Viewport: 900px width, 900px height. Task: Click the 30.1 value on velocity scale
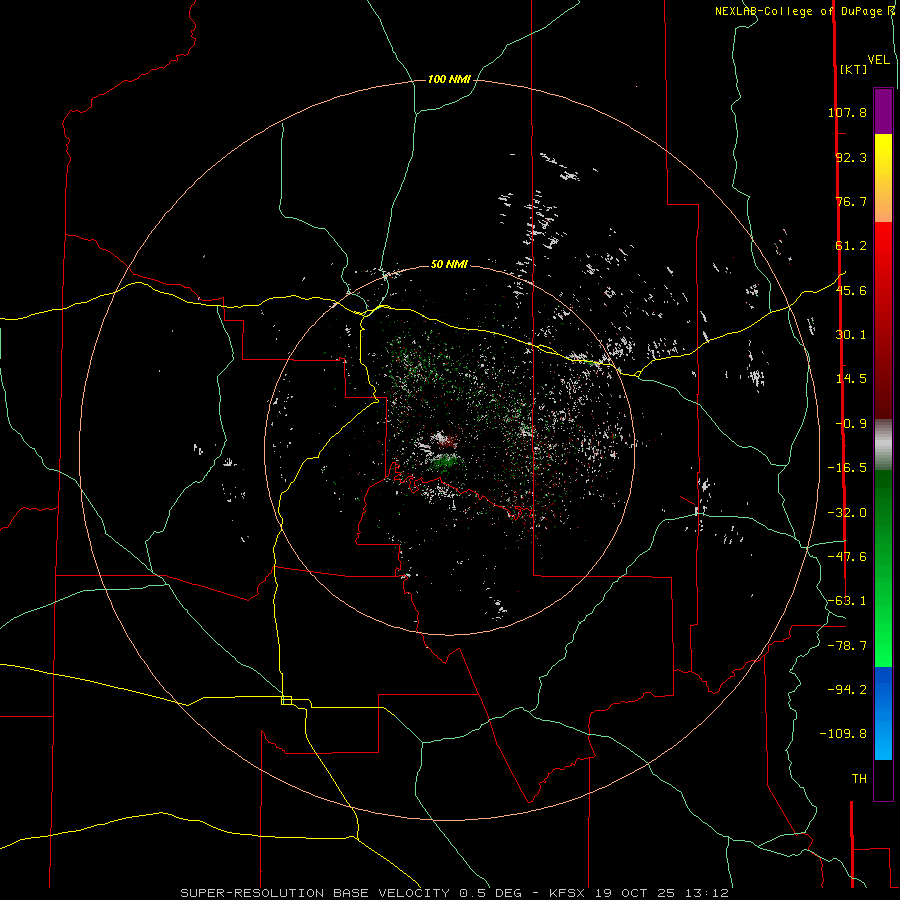click(x=851, y=335)
